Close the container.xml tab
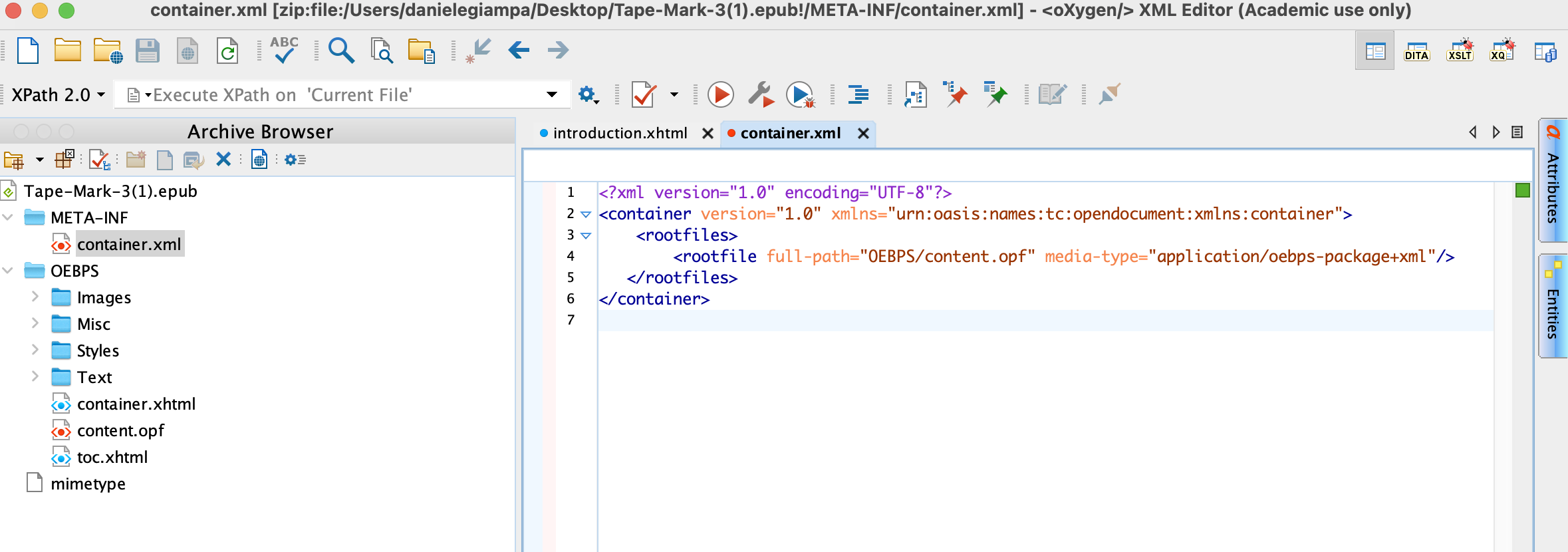Viewport: 1568px width, 552px height. pos(863,134)
